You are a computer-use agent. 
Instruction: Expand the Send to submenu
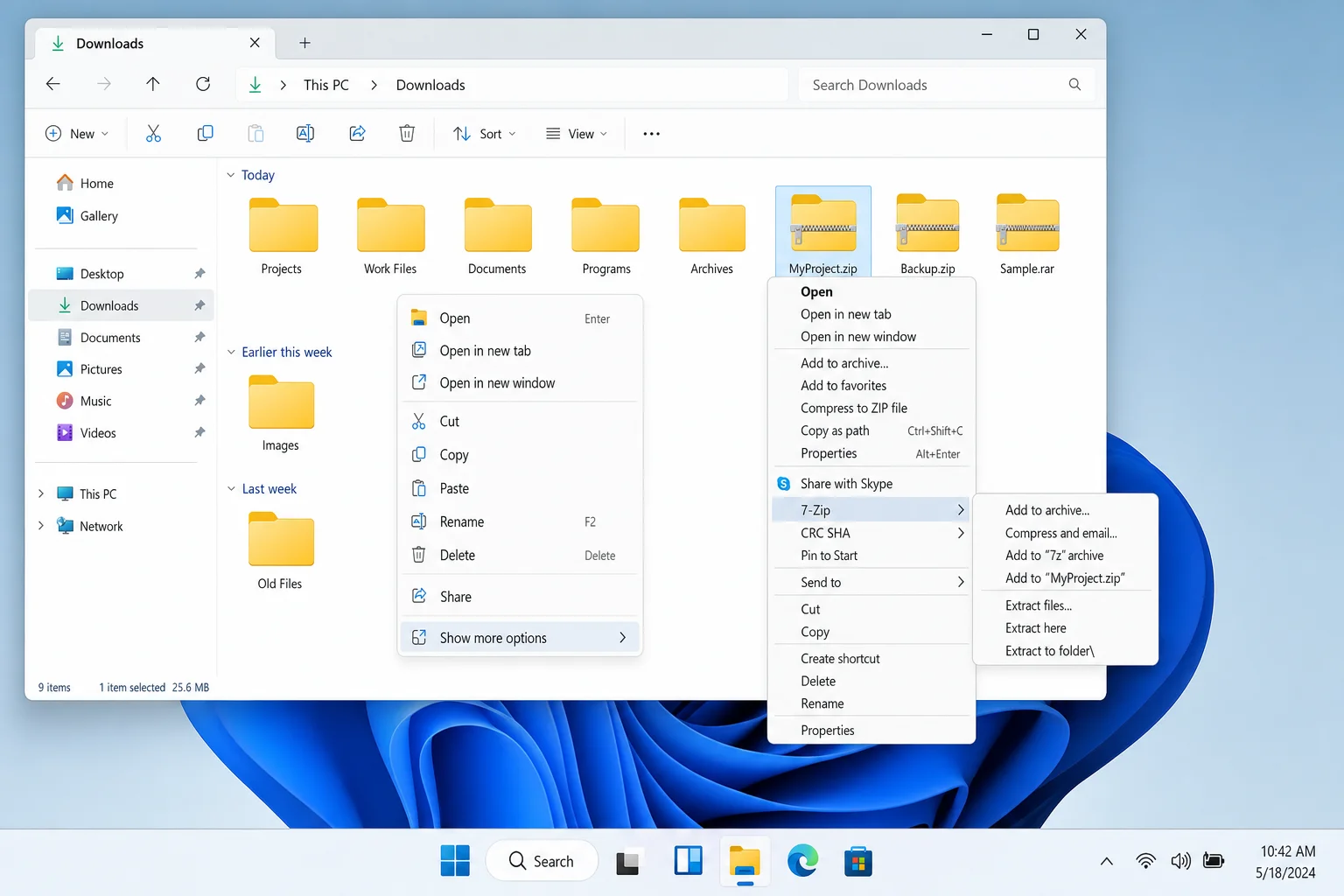[871, 582]
